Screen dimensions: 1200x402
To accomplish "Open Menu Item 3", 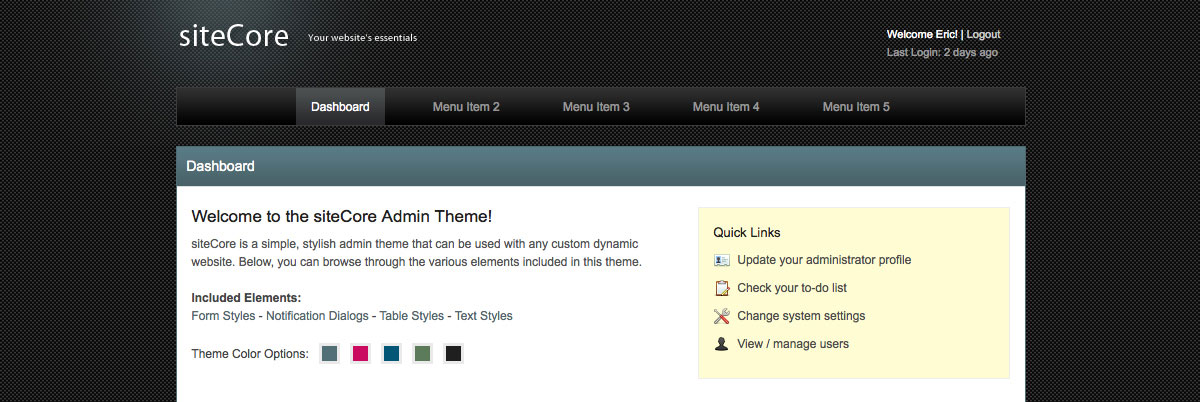I will 596,107.
